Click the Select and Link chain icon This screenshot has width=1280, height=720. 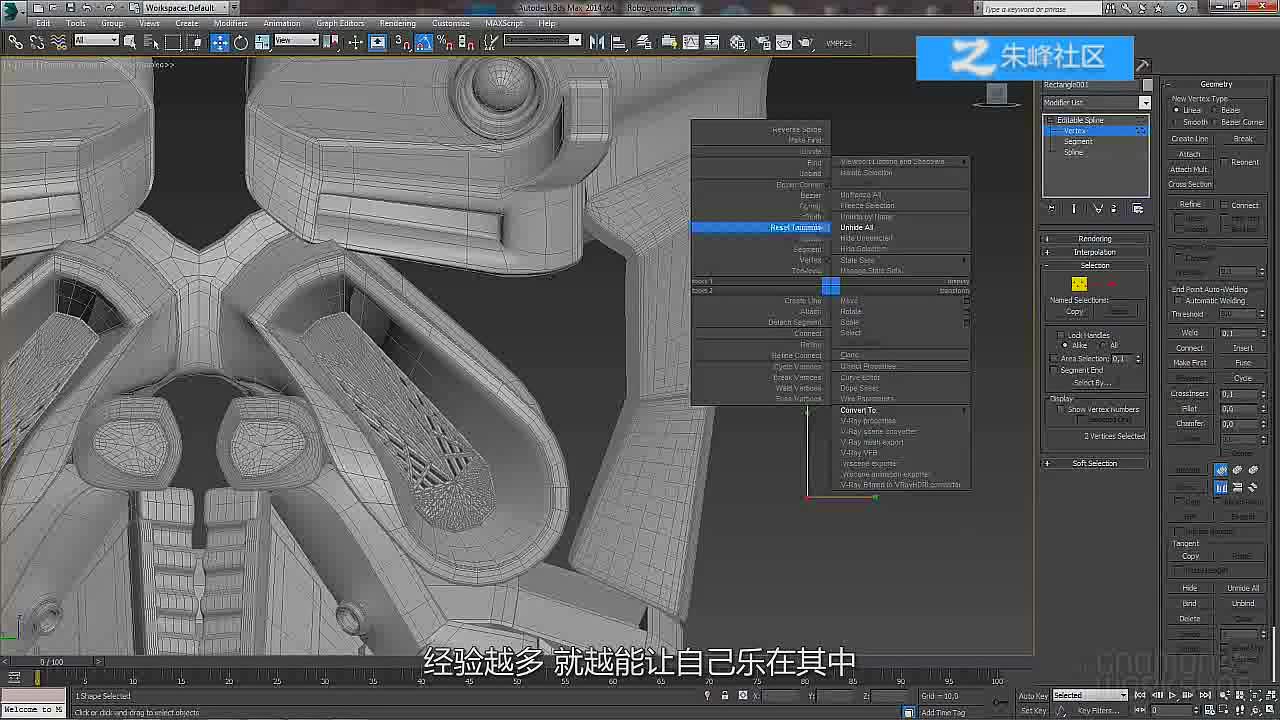tap(15, 42)
